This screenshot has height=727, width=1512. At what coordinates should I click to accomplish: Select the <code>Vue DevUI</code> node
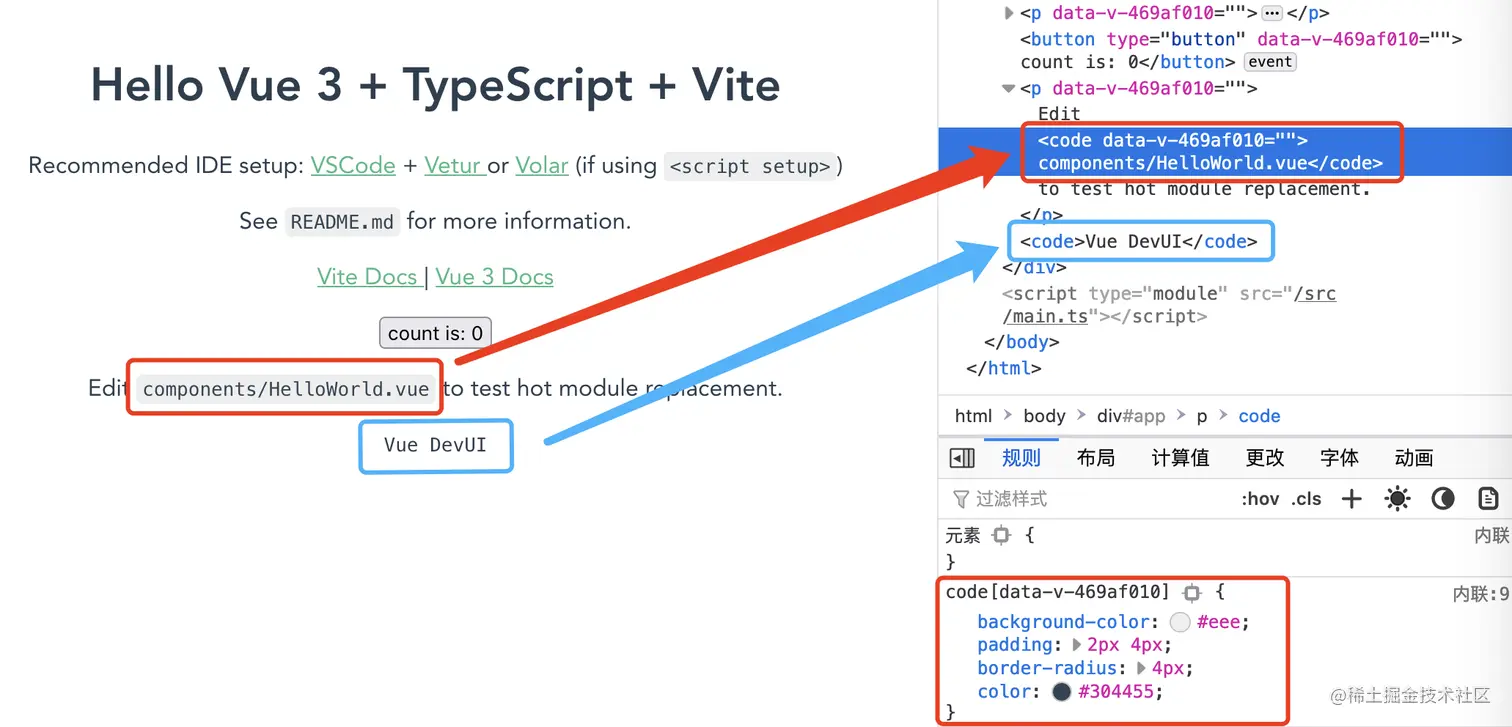tap(1138, 242)
